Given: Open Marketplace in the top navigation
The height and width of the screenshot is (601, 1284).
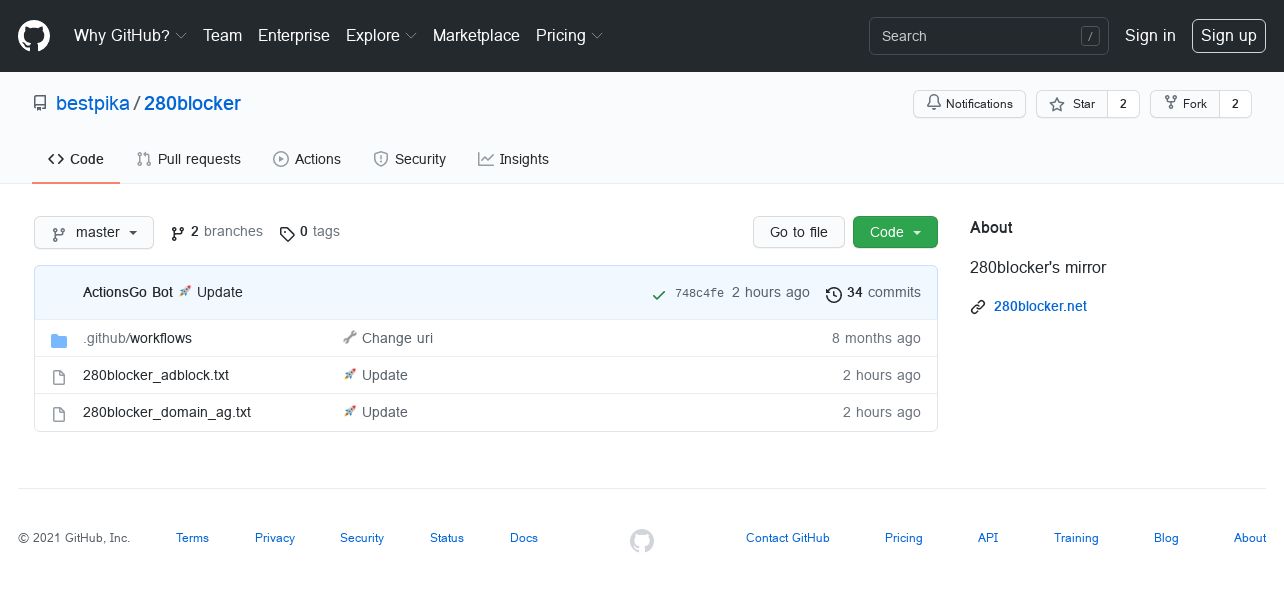Looking at the screenshot, I should pyautogui.click(x=476, y=36).
